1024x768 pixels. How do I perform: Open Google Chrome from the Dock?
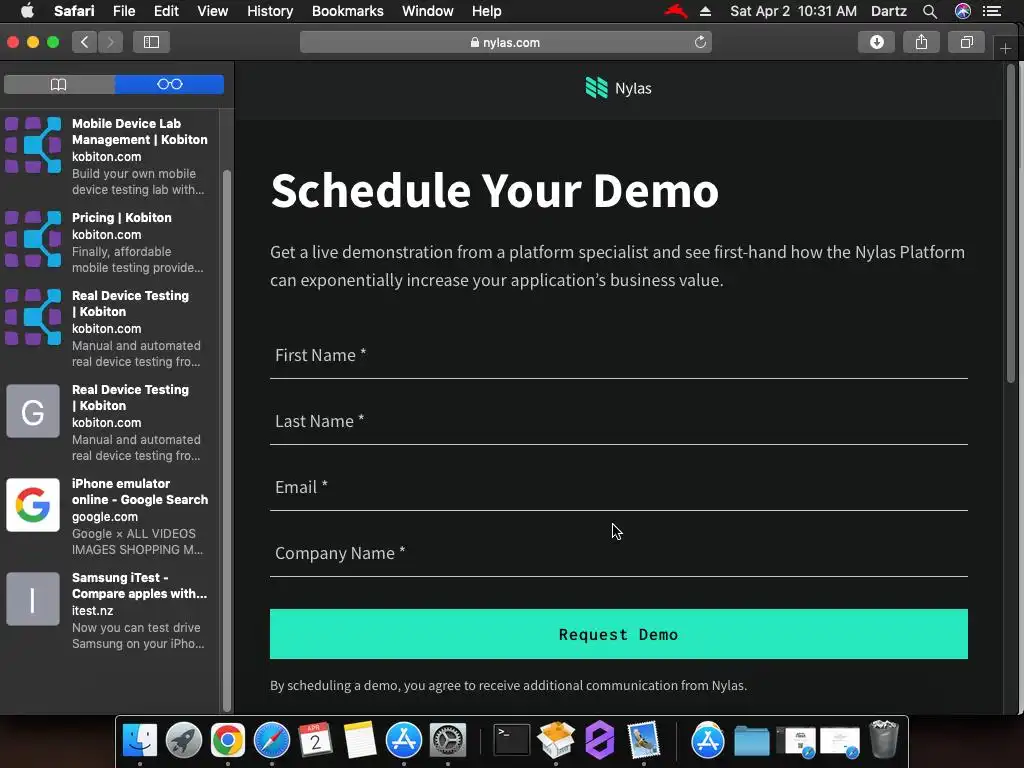click(227, 740)
